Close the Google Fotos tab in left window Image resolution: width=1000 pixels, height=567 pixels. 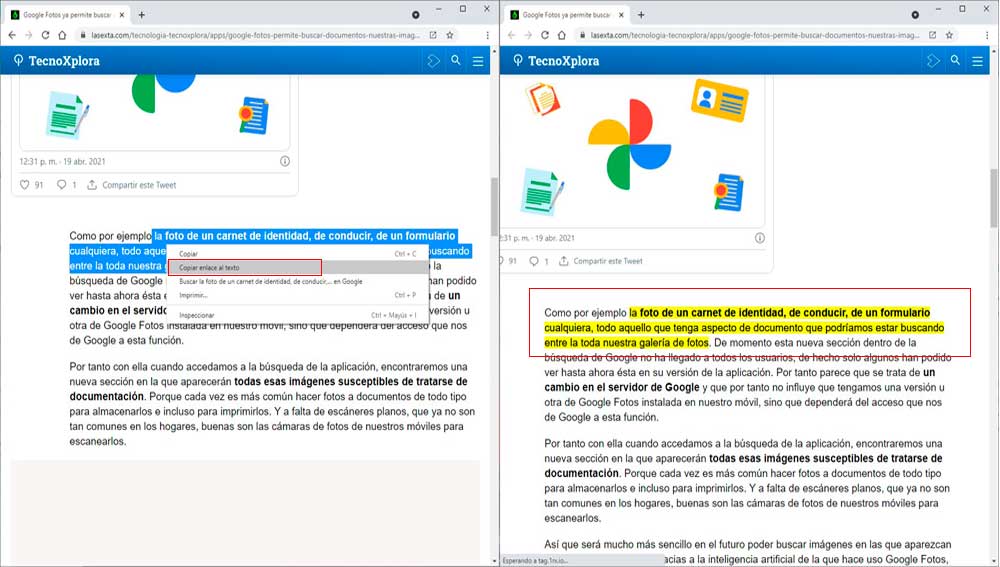(122, 15)
